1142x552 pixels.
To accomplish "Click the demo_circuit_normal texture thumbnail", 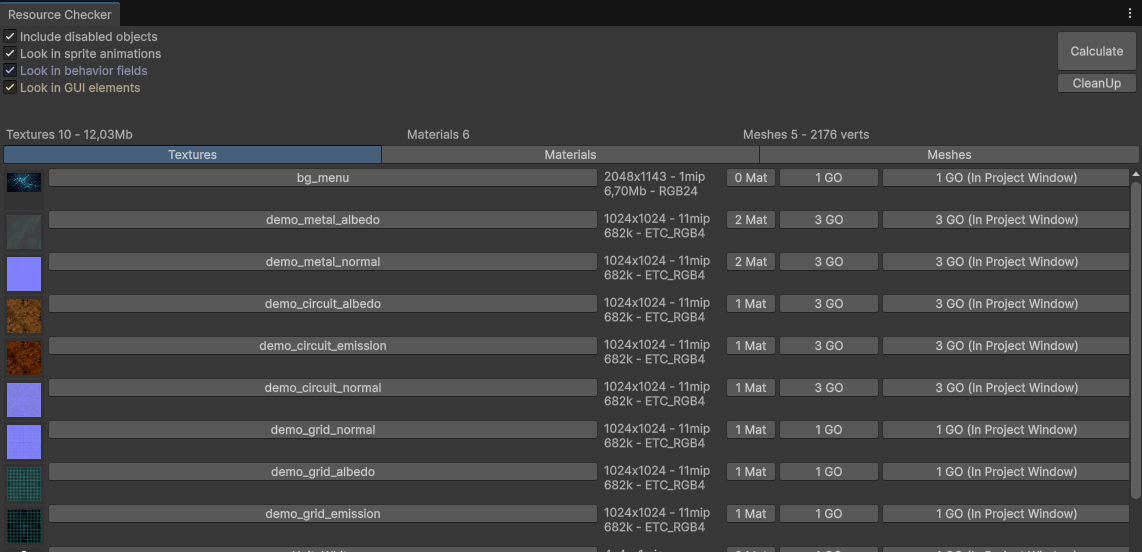I will (x=24, y=400).
